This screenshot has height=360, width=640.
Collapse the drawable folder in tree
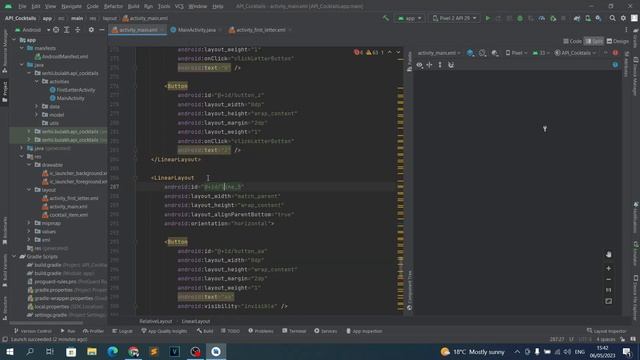coord(29,165)
